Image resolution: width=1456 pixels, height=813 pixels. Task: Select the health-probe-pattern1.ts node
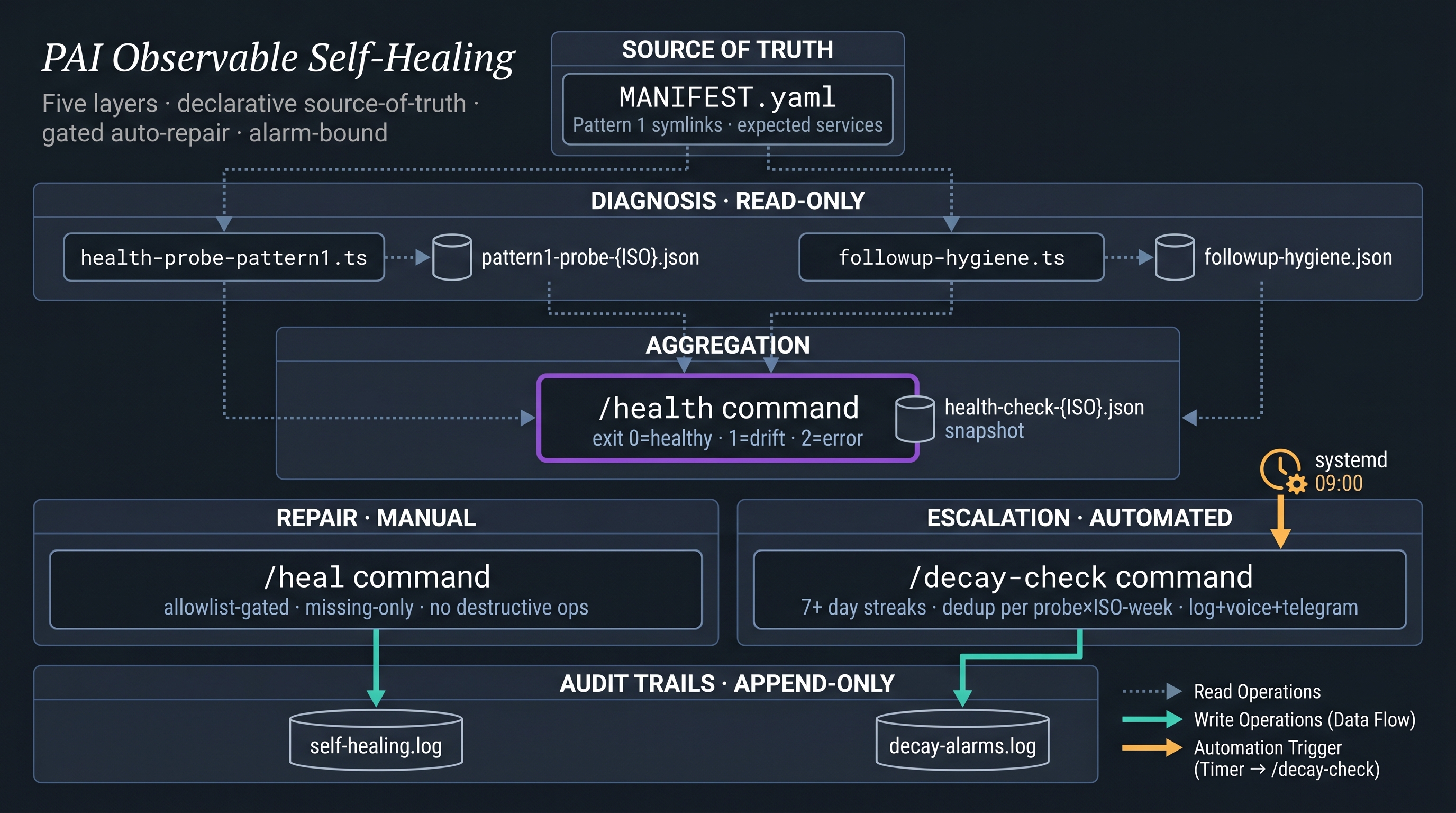(x=224, y=257)
